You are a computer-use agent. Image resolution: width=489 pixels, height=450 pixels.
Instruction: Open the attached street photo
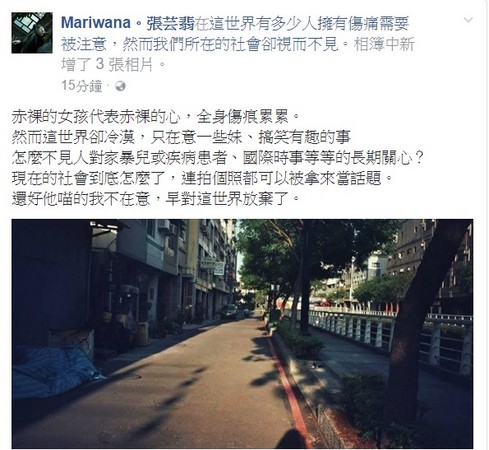[242, 334]
